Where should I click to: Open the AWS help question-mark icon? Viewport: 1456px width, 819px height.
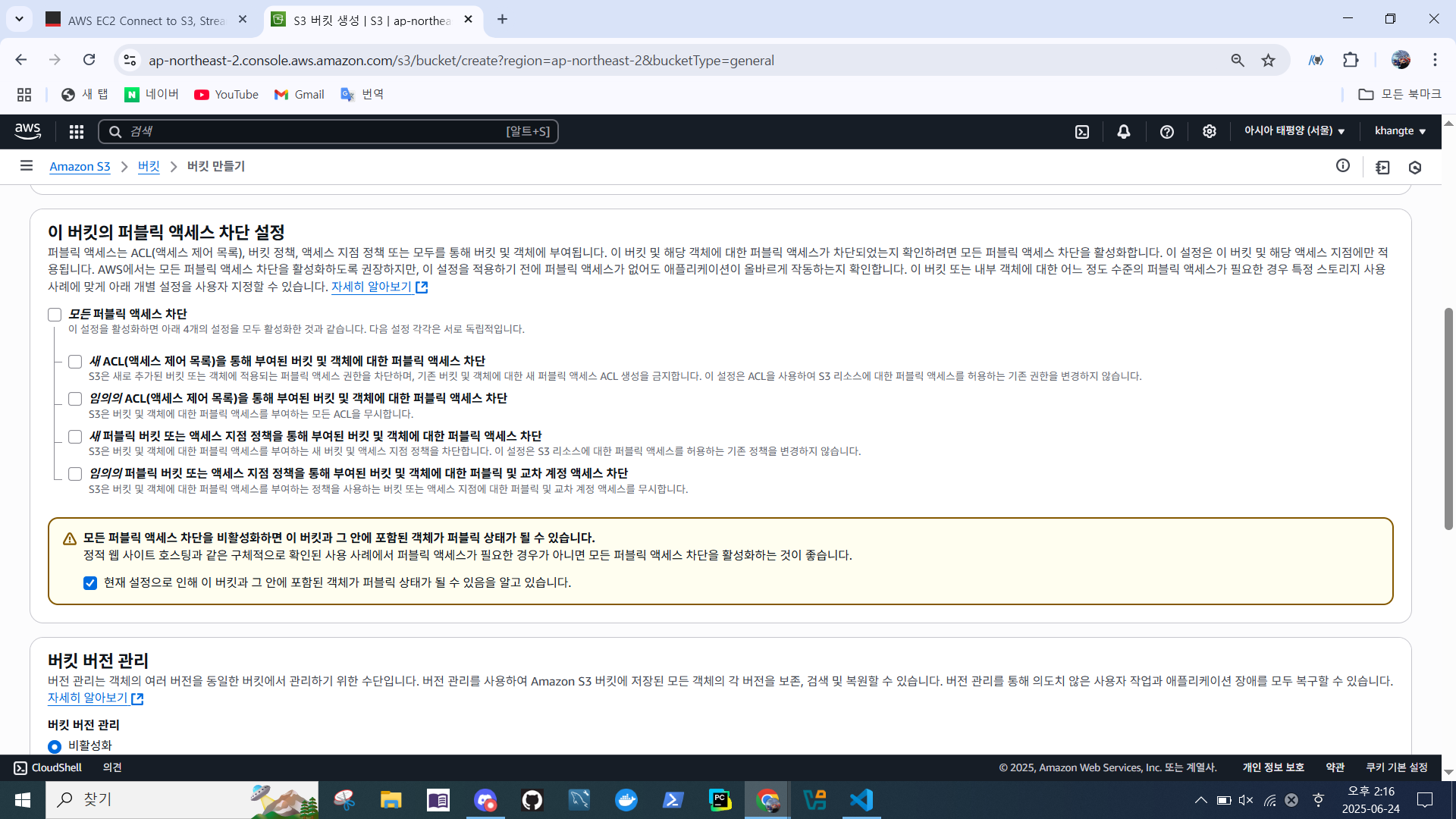point(1167,131)
